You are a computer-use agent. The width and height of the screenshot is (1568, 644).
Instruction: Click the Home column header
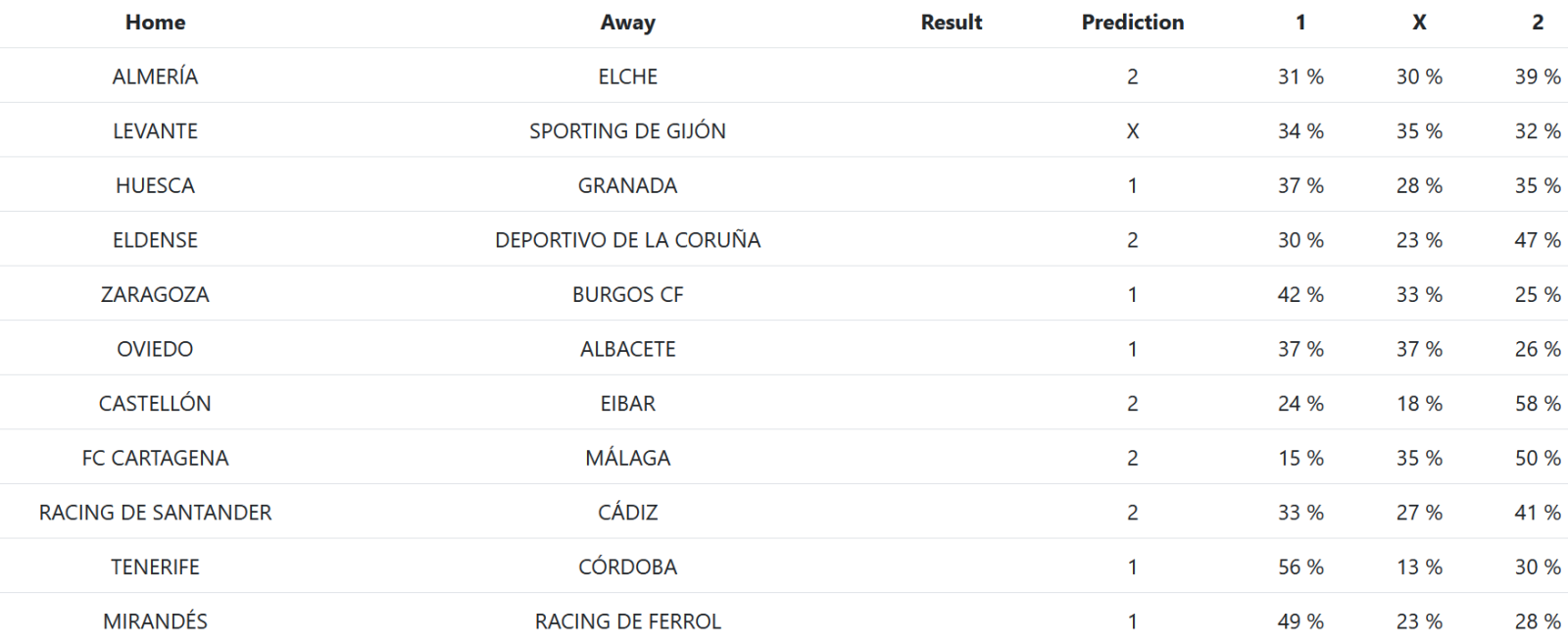point(155,23)
